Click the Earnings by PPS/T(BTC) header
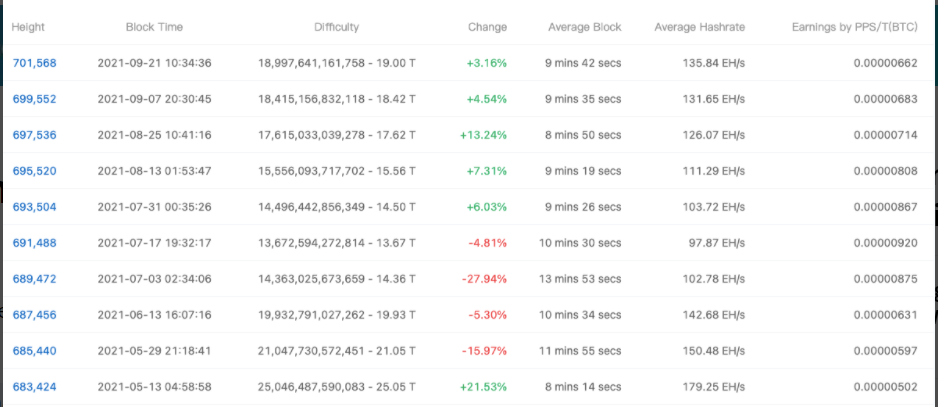938x407 pixels. [854, 27]
